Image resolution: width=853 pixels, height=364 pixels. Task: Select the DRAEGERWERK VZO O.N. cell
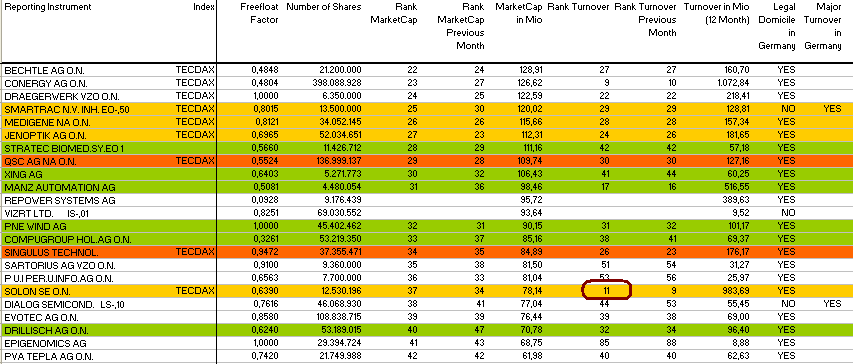click(61, 96)
